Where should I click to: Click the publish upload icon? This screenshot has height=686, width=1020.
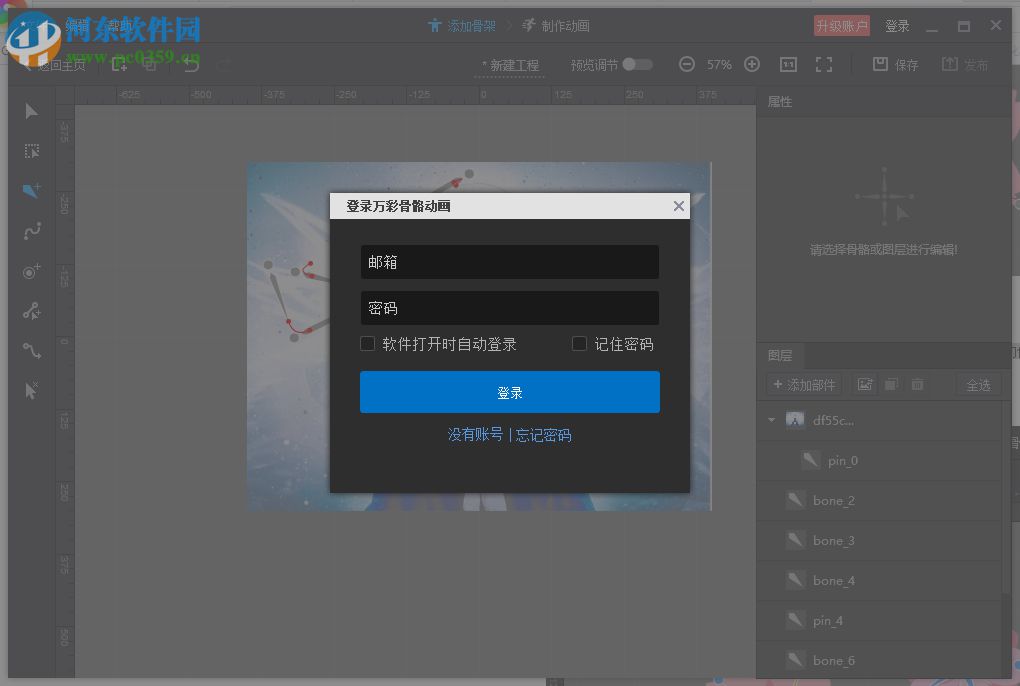(x=949, y=64)
